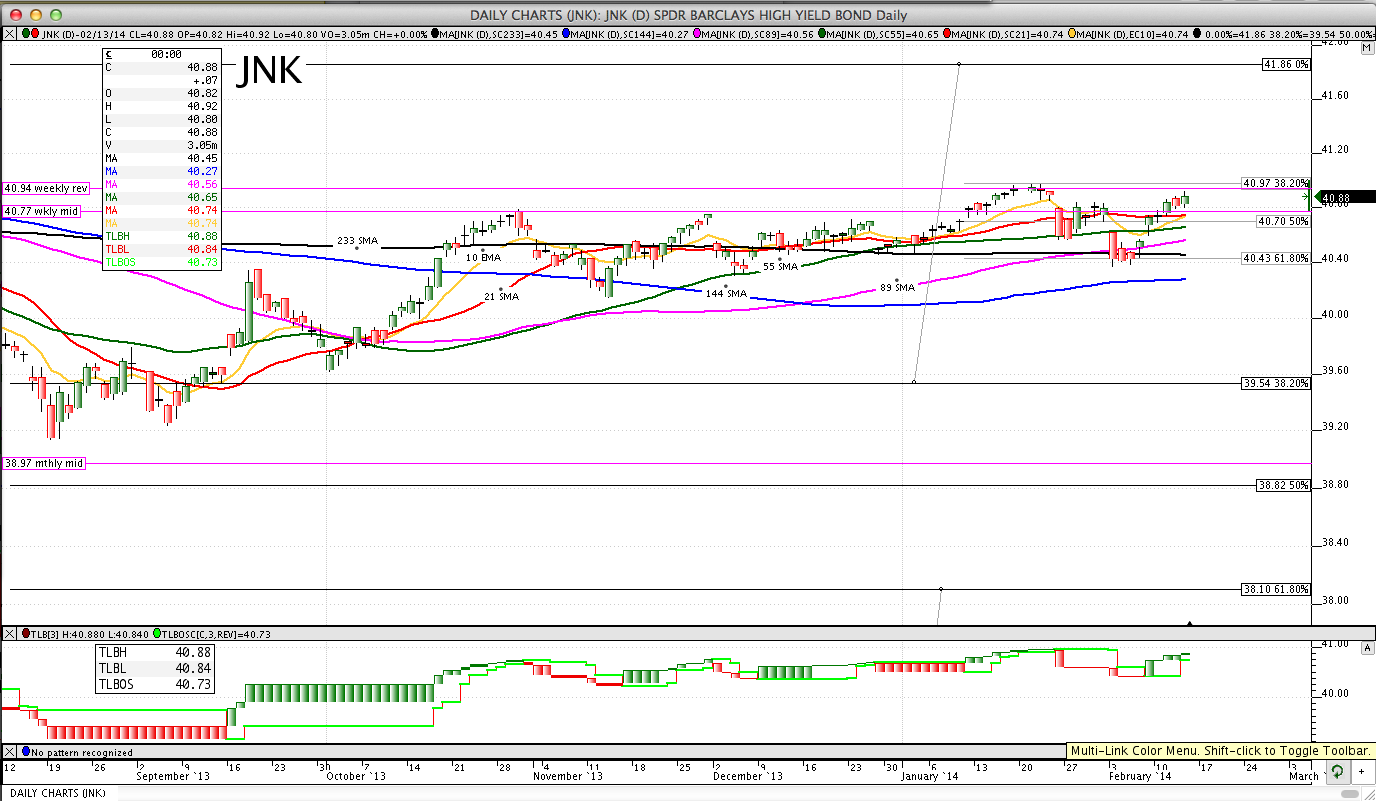Click the green TLBOSC legend dot
The image size is (1376, 801).
[x=158, y=634]
